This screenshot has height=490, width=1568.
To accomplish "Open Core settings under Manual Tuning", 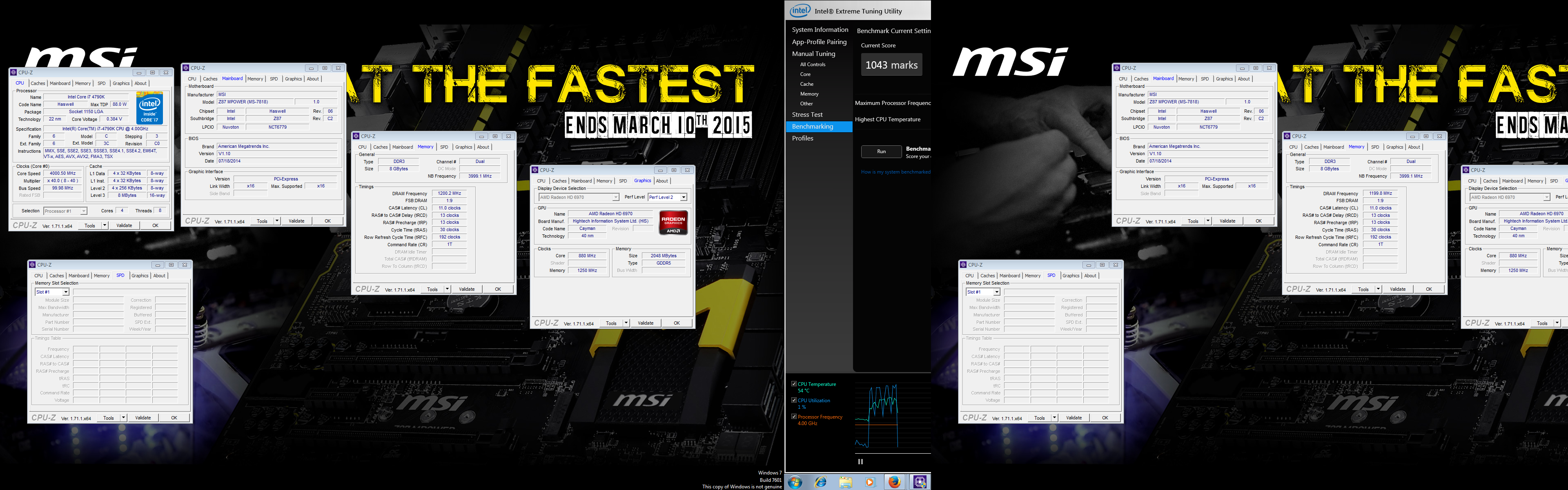I will click(805, 74).
